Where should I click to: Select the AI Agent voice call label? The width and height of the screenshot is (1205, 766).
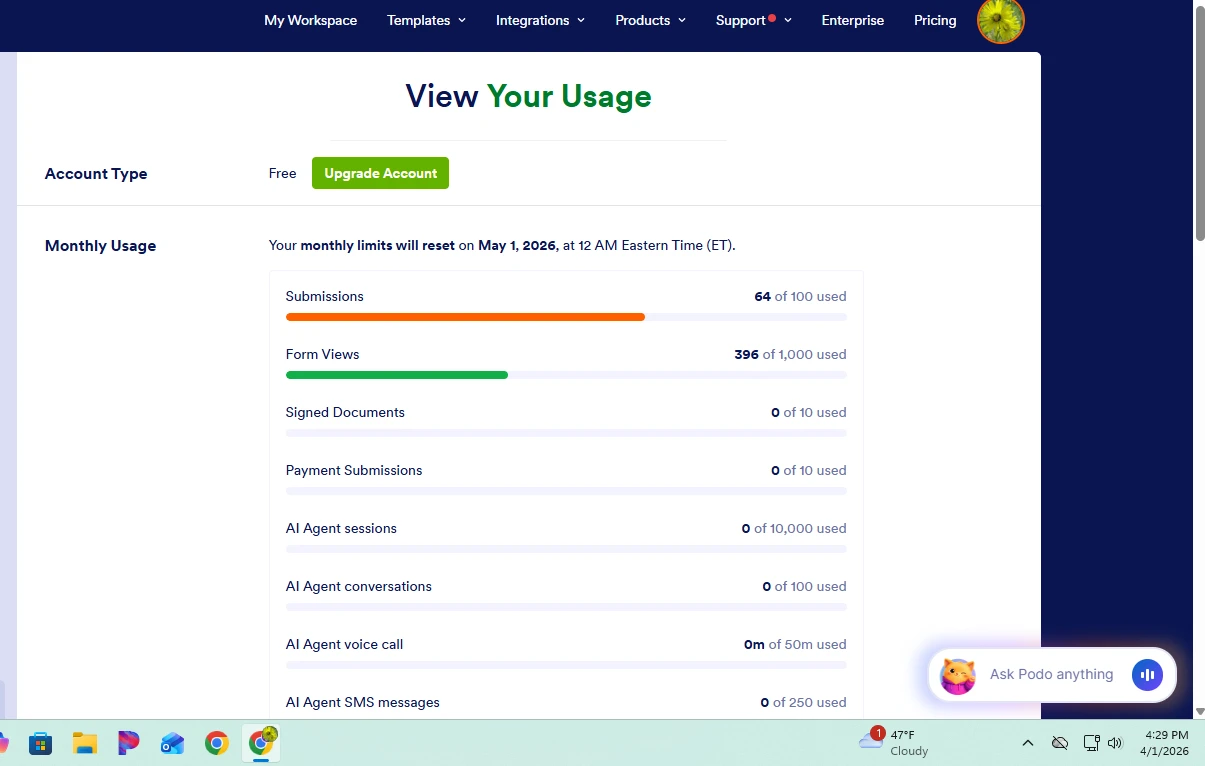point(344,644)
